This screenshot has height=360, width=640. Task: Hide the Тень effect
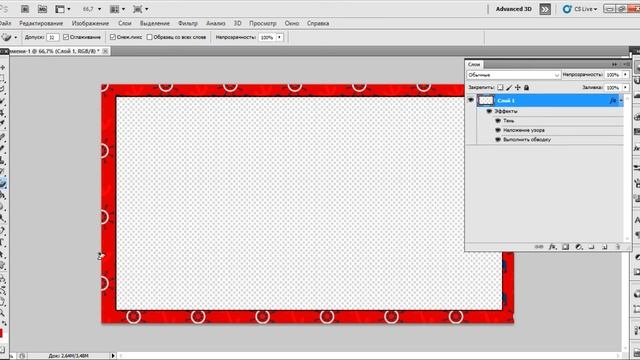[x=498, y=121]
